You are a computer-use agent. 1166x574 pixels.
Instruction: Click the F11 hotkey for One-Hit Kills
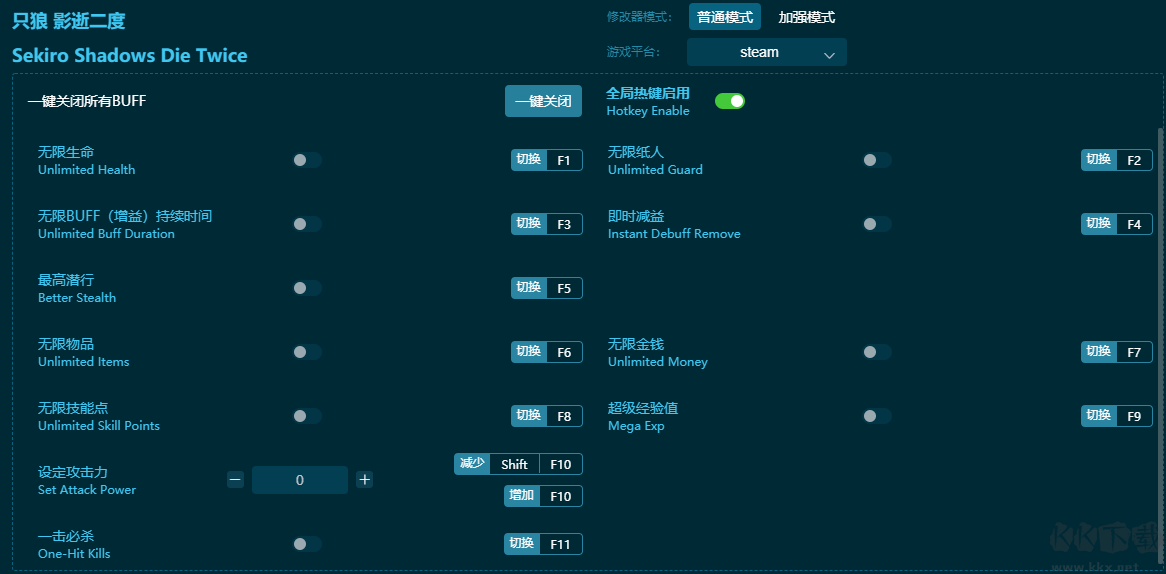tap(544, 544)
